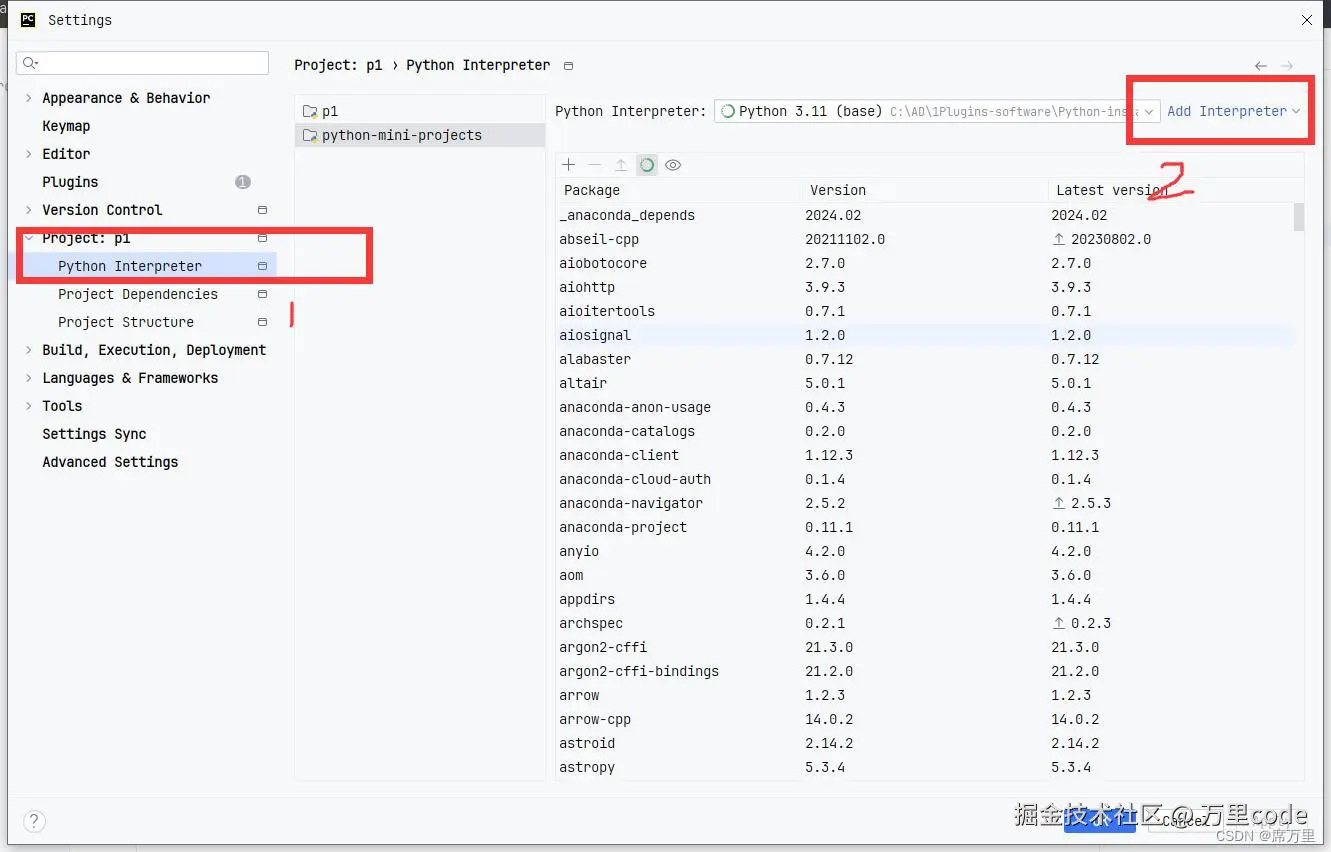Select the arrow-cpp package row
This screenshot has height=852, width=1331.
(925, 719)
